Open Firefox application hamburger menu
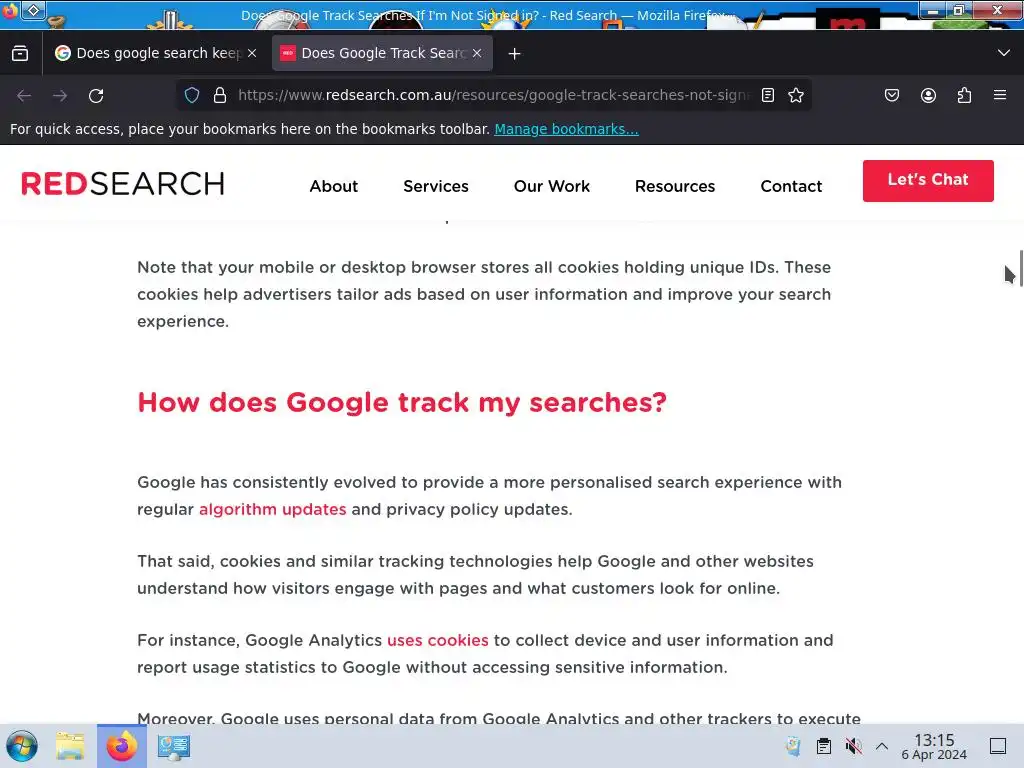The height and width of the screenshot is (768, 1024). [1000, 95]
